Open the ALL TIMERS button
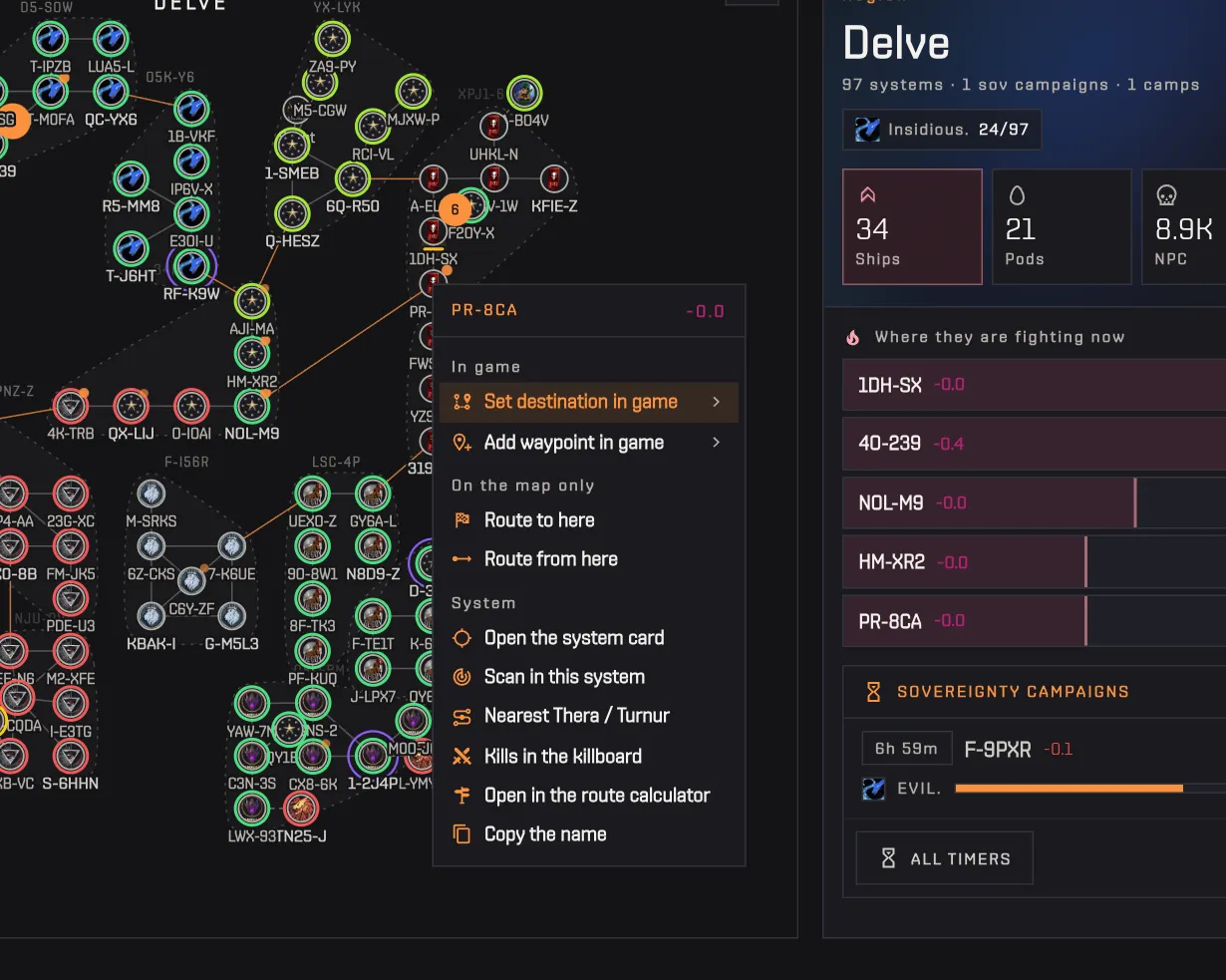The width and height of the screenshot is (1226, 980). 944,858
